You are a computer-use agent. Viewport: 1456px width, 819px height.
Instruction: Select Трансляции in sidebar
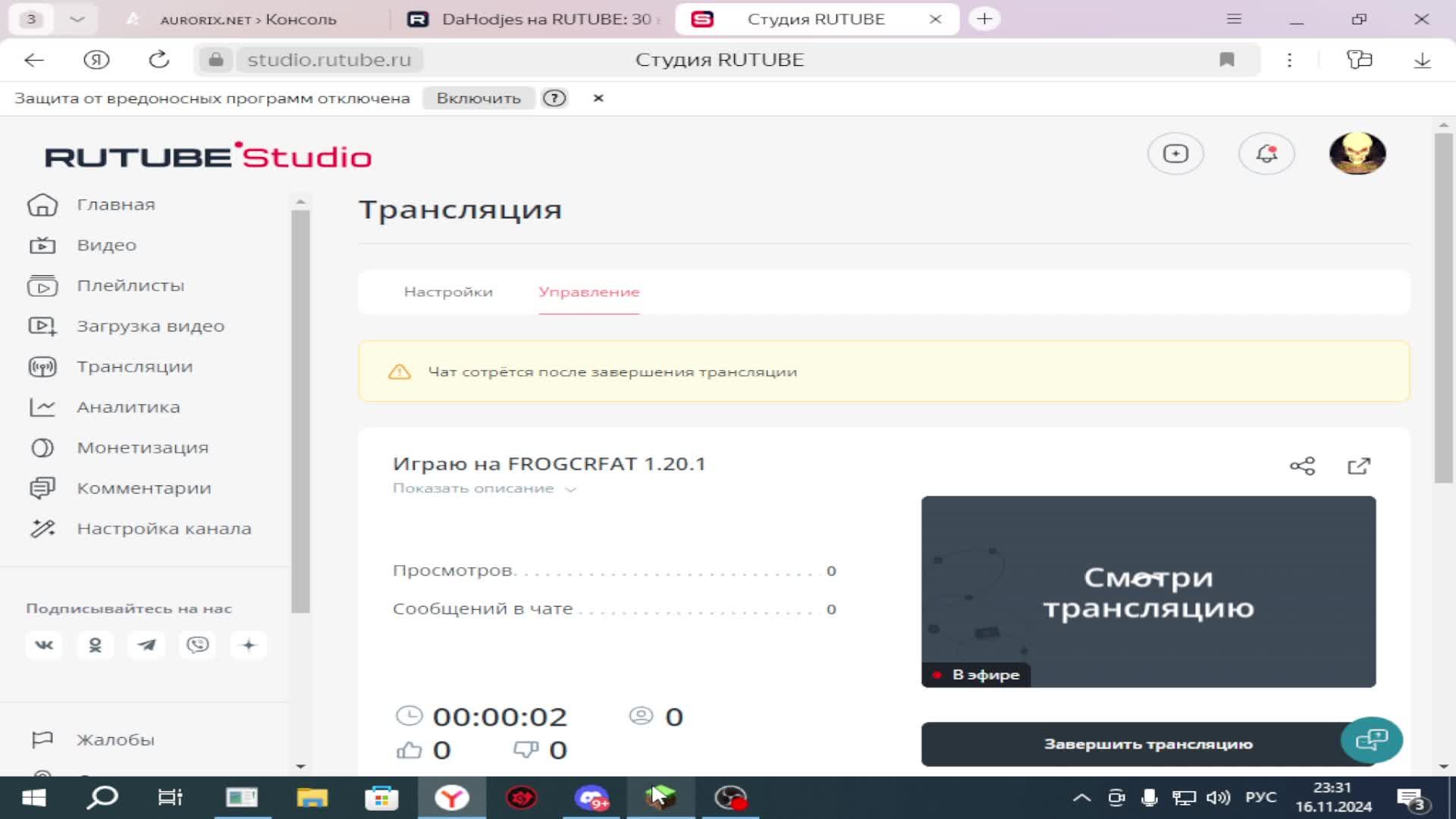(134, 367)
